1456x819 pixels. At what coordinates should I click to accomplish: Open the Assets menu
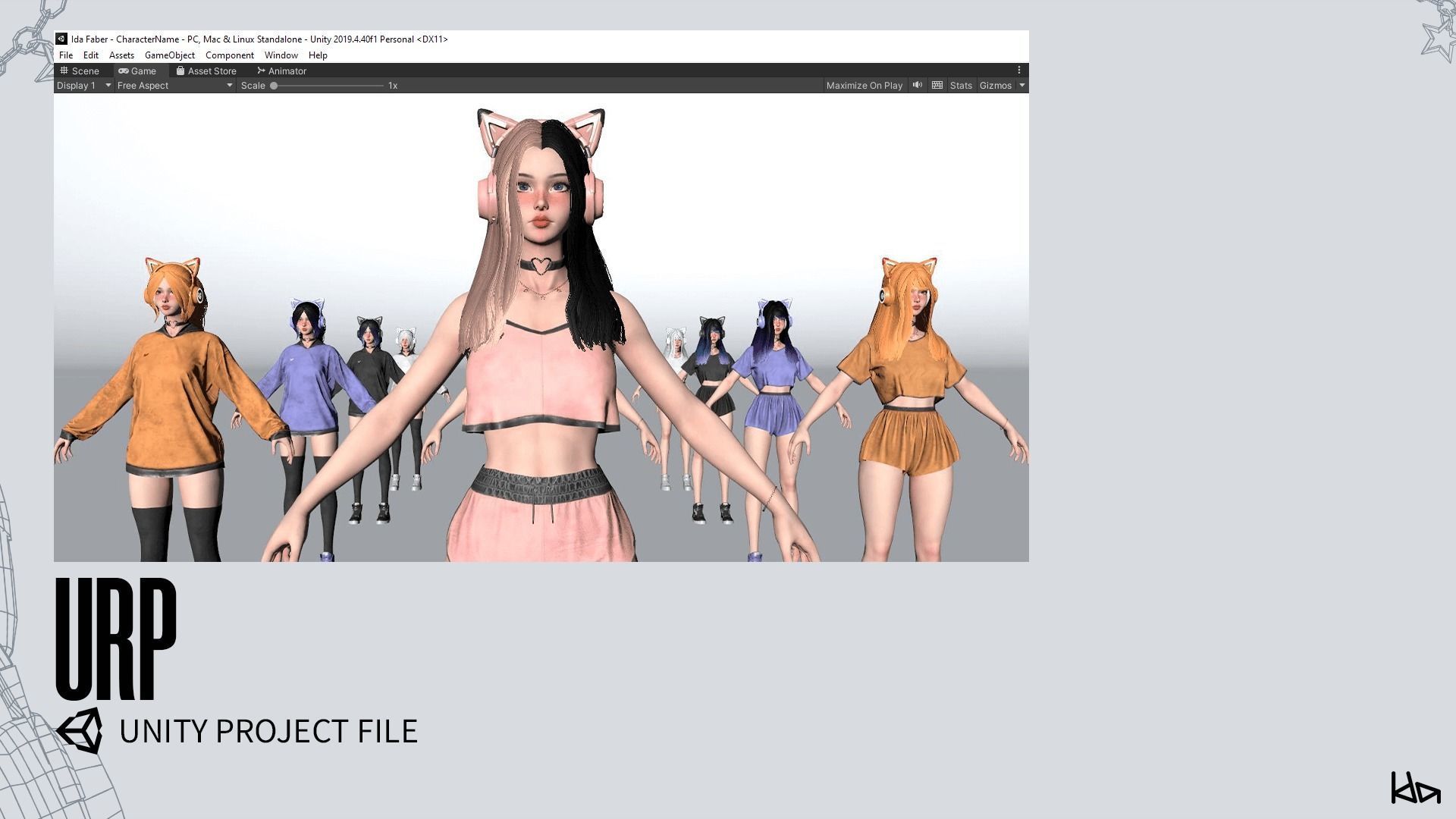click(x=121, y=55)
